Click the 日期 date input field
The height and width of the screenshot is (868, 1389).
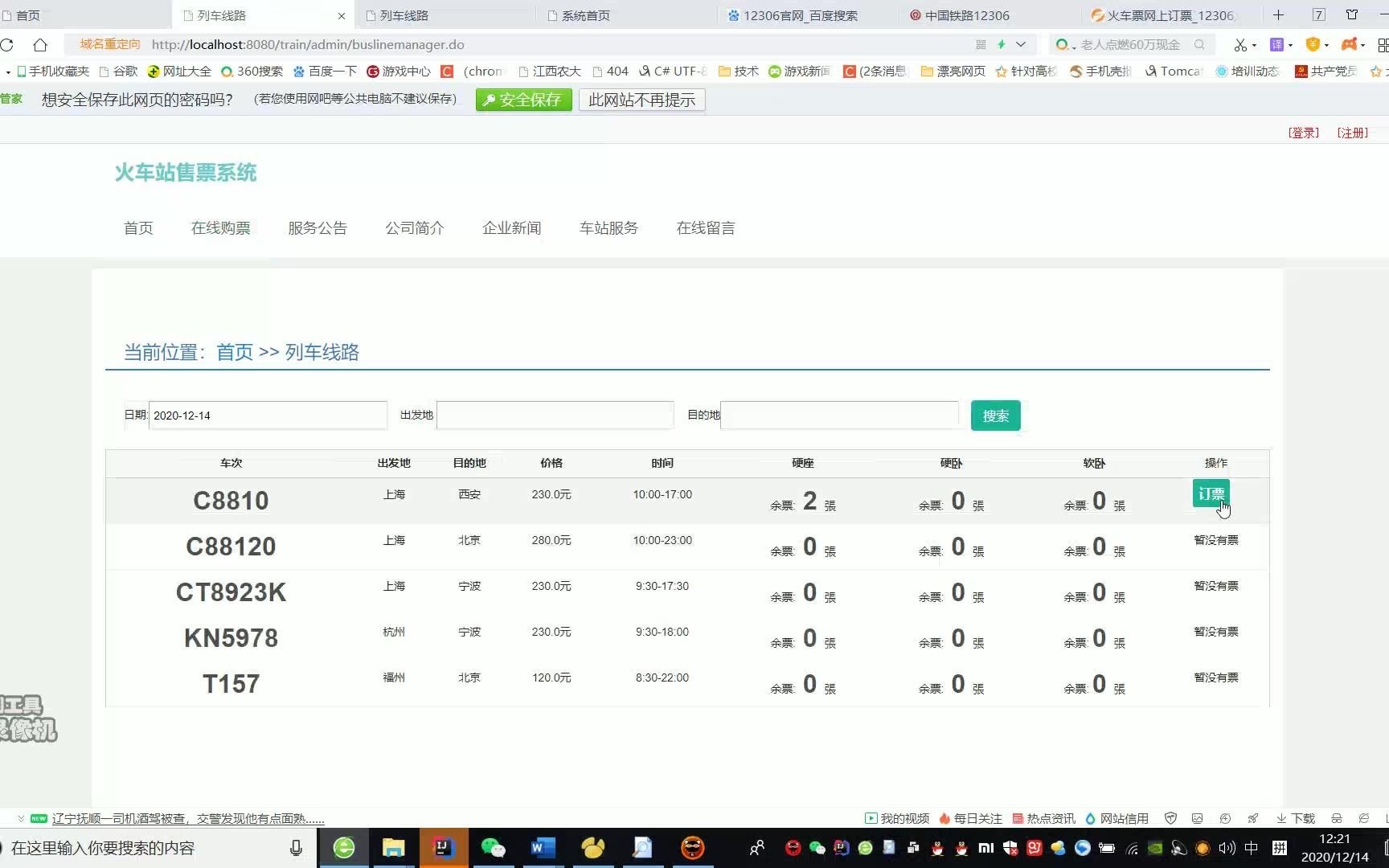(x=268, y=416)
